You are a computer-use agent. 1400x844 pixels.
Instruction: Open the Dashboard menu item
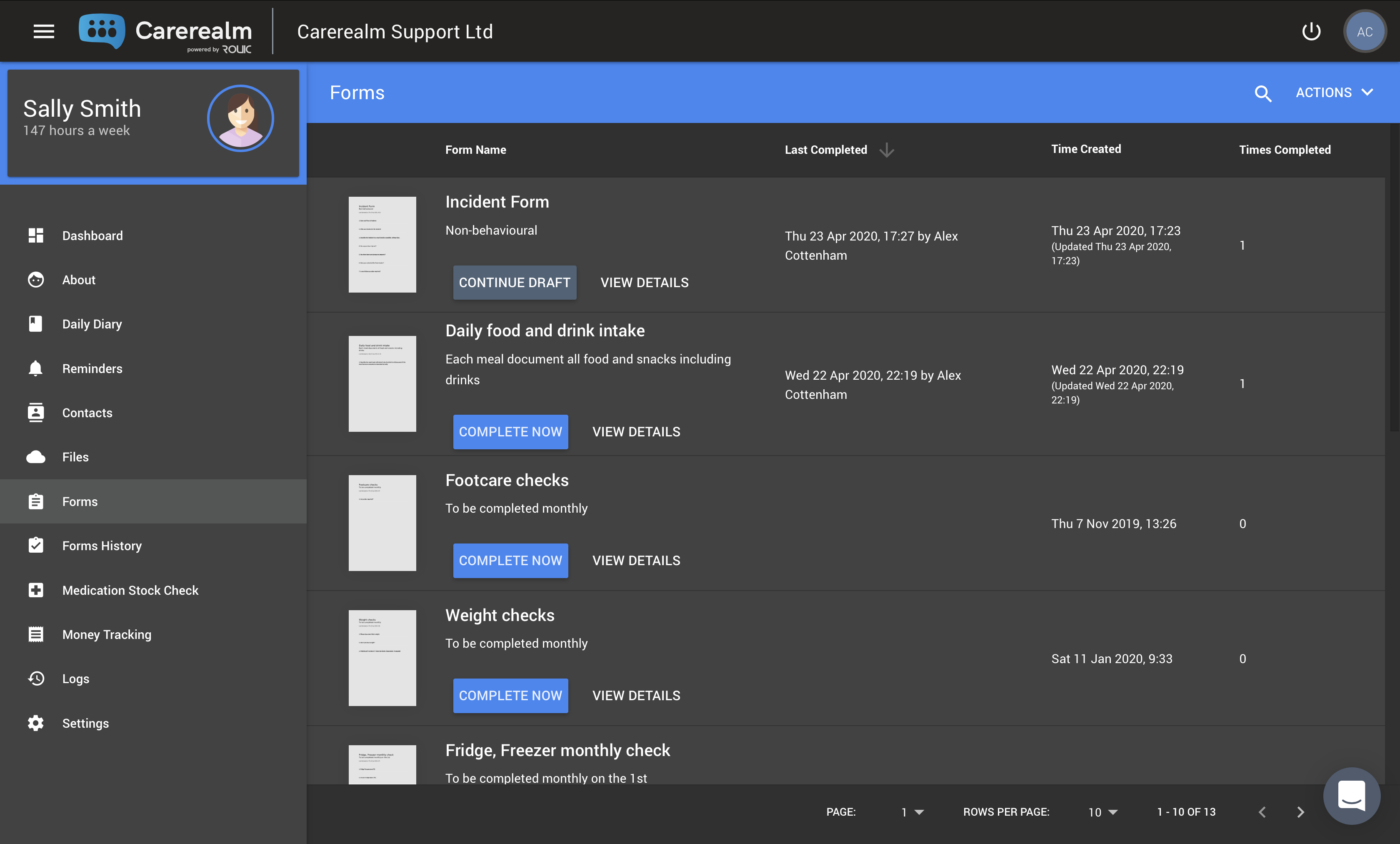pos(153,235)
